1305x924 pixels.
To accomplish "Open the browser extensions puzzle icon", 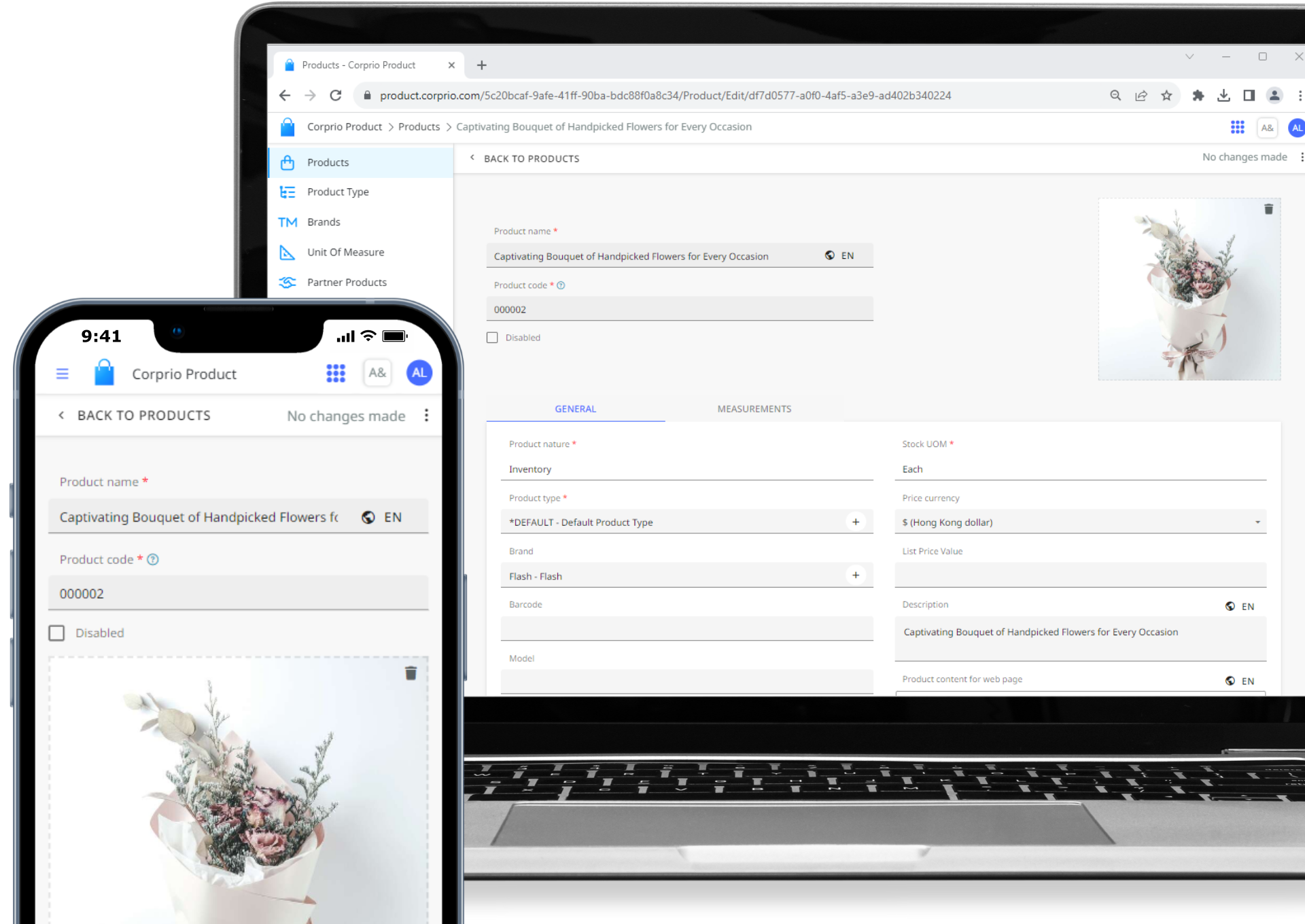I will (1198, 96).
